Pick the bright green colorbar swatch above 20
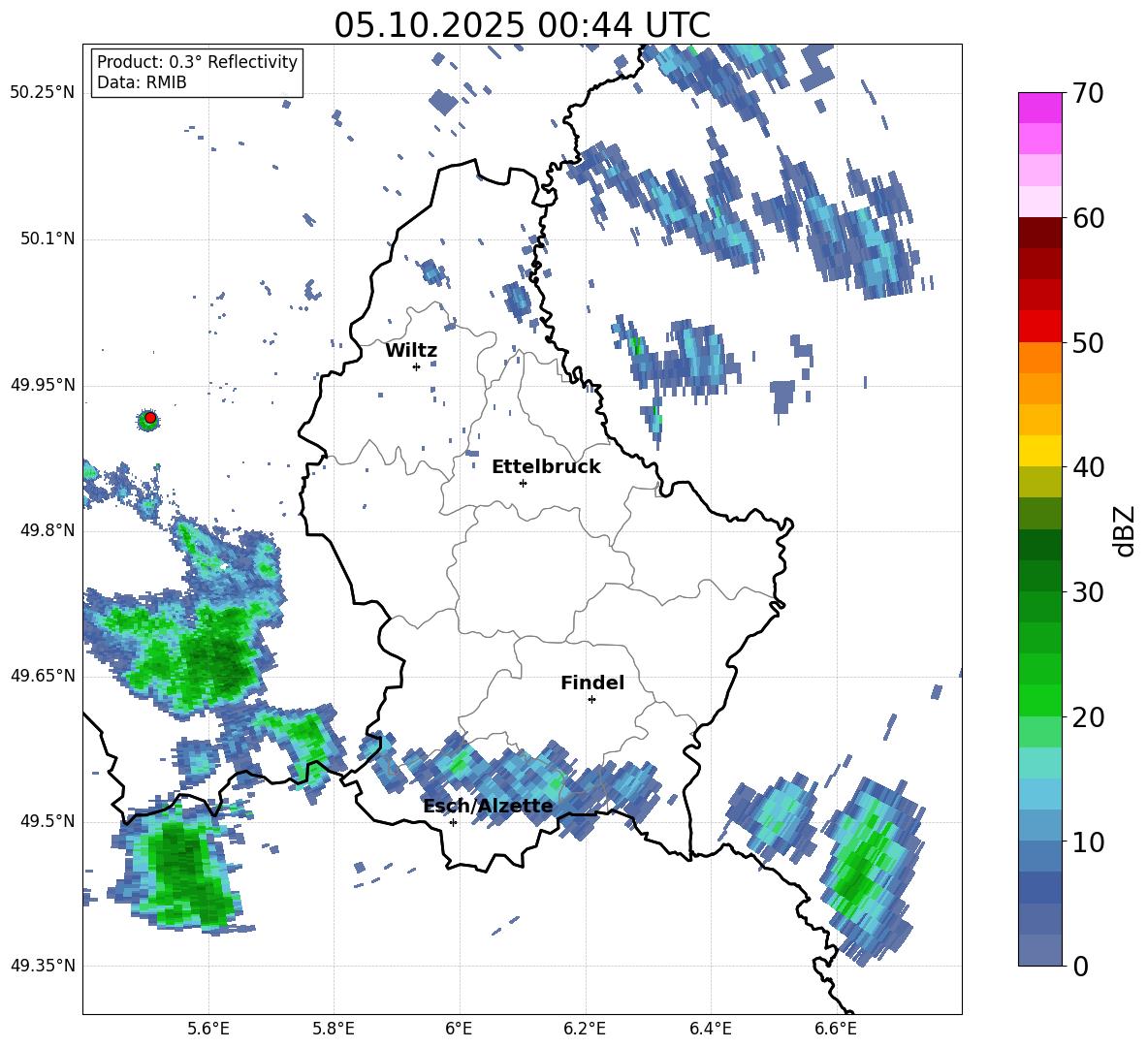 pos(1040,700)
